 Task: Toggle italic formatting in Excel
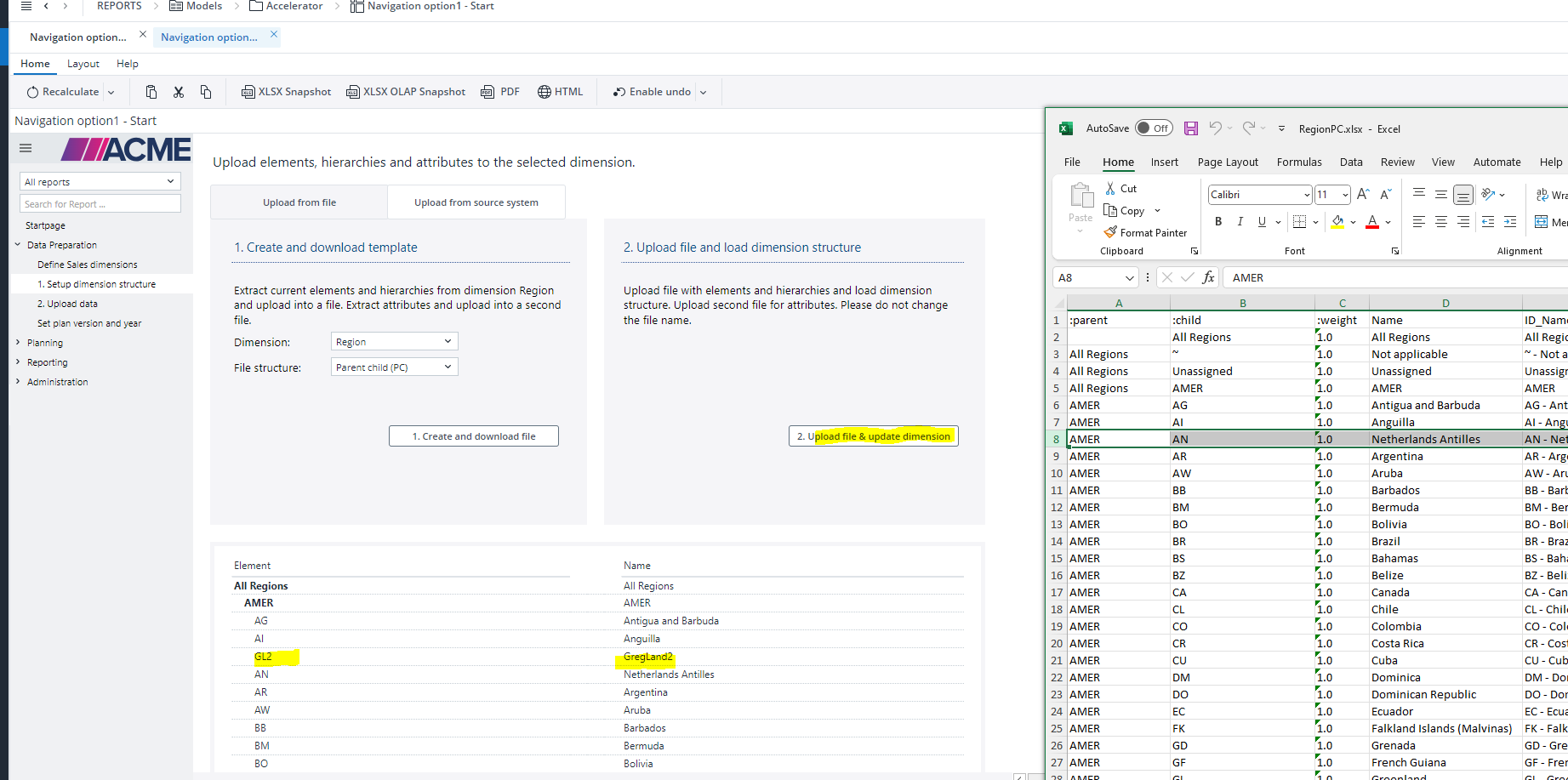[x=1240, y=222]
